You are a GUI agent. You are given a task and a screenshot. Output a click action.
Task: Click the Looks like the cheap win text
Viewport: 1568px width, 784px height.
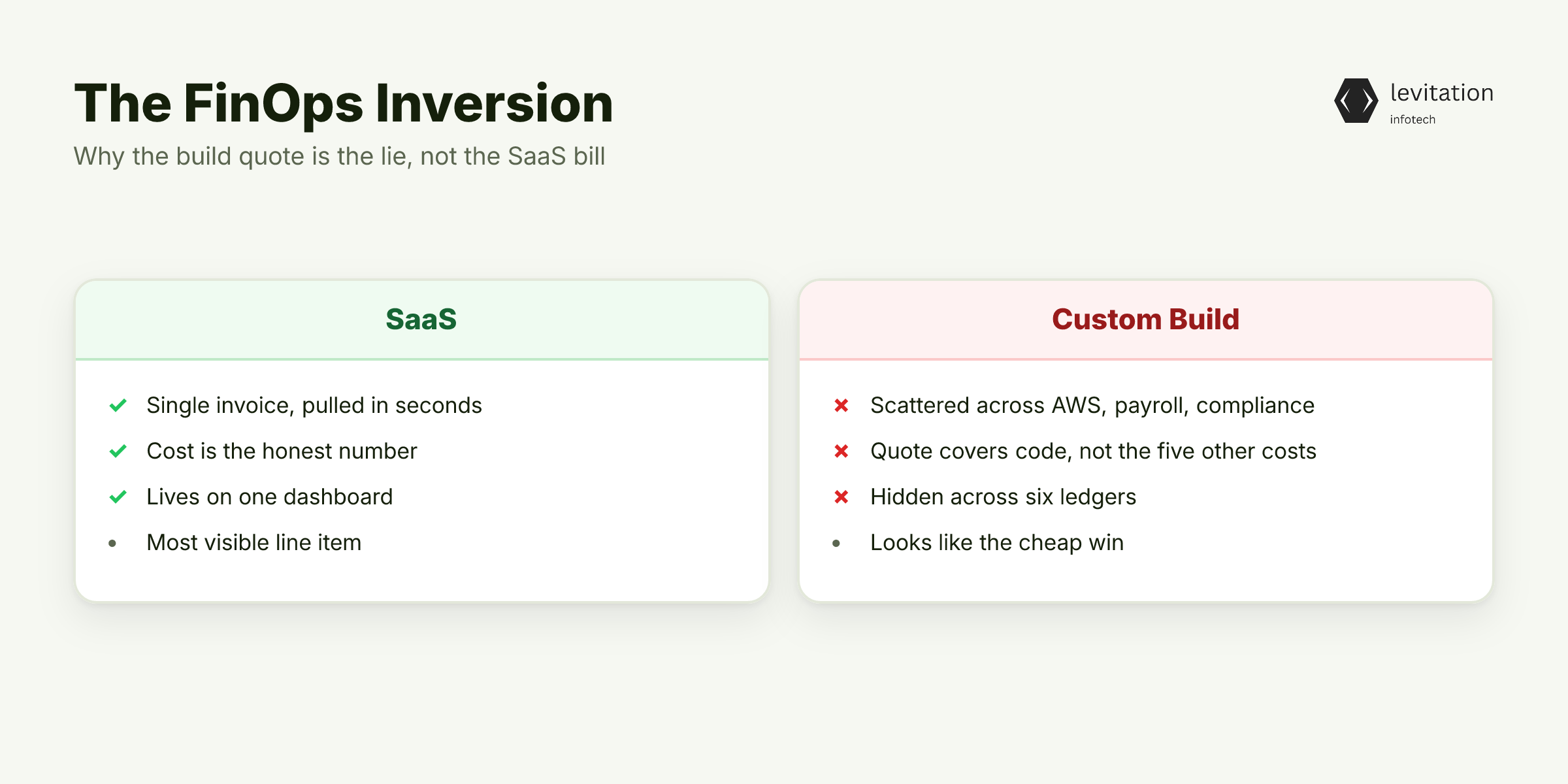pos(997,543)
